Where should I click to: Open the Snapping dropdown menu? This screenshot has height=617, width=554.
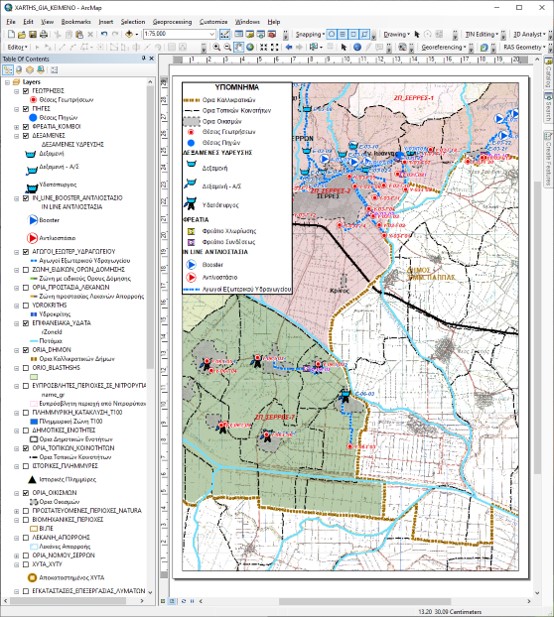tap(310, 35)
